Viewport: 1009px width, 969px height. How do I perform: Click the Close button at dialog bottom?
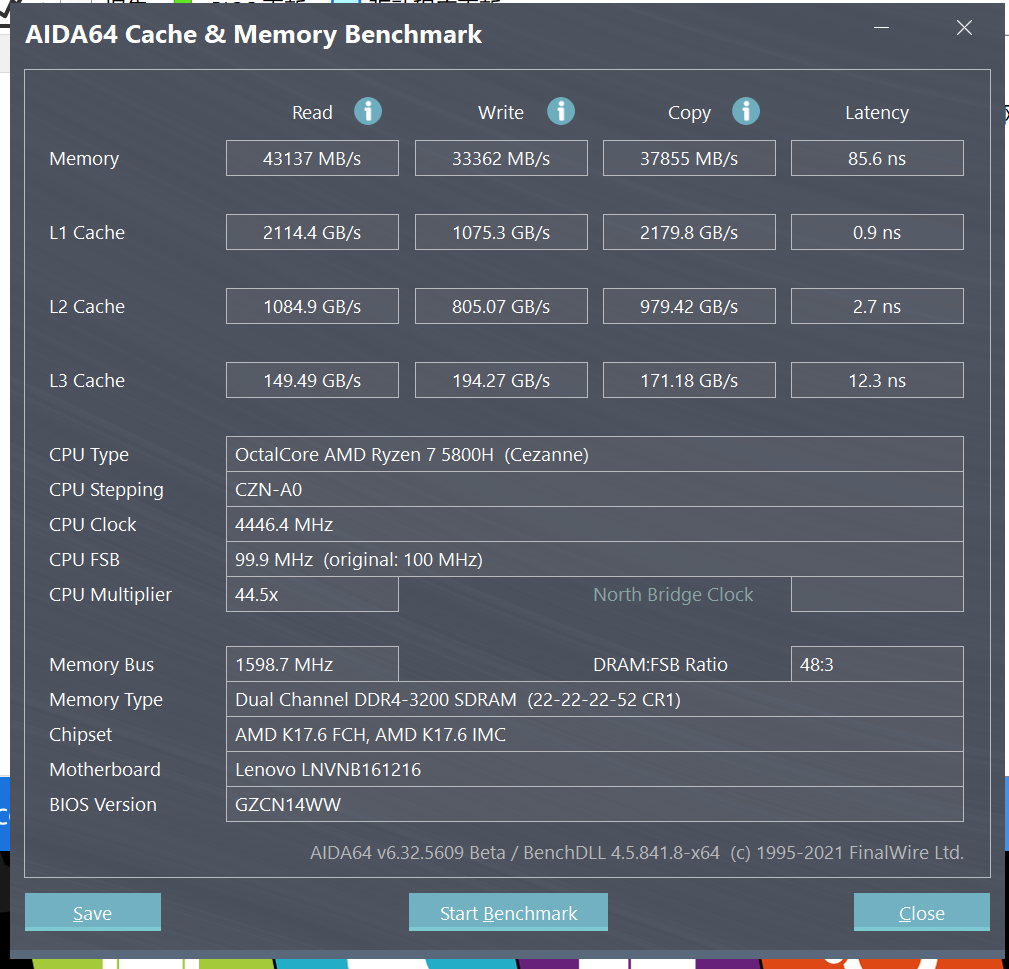click(921, 912)
